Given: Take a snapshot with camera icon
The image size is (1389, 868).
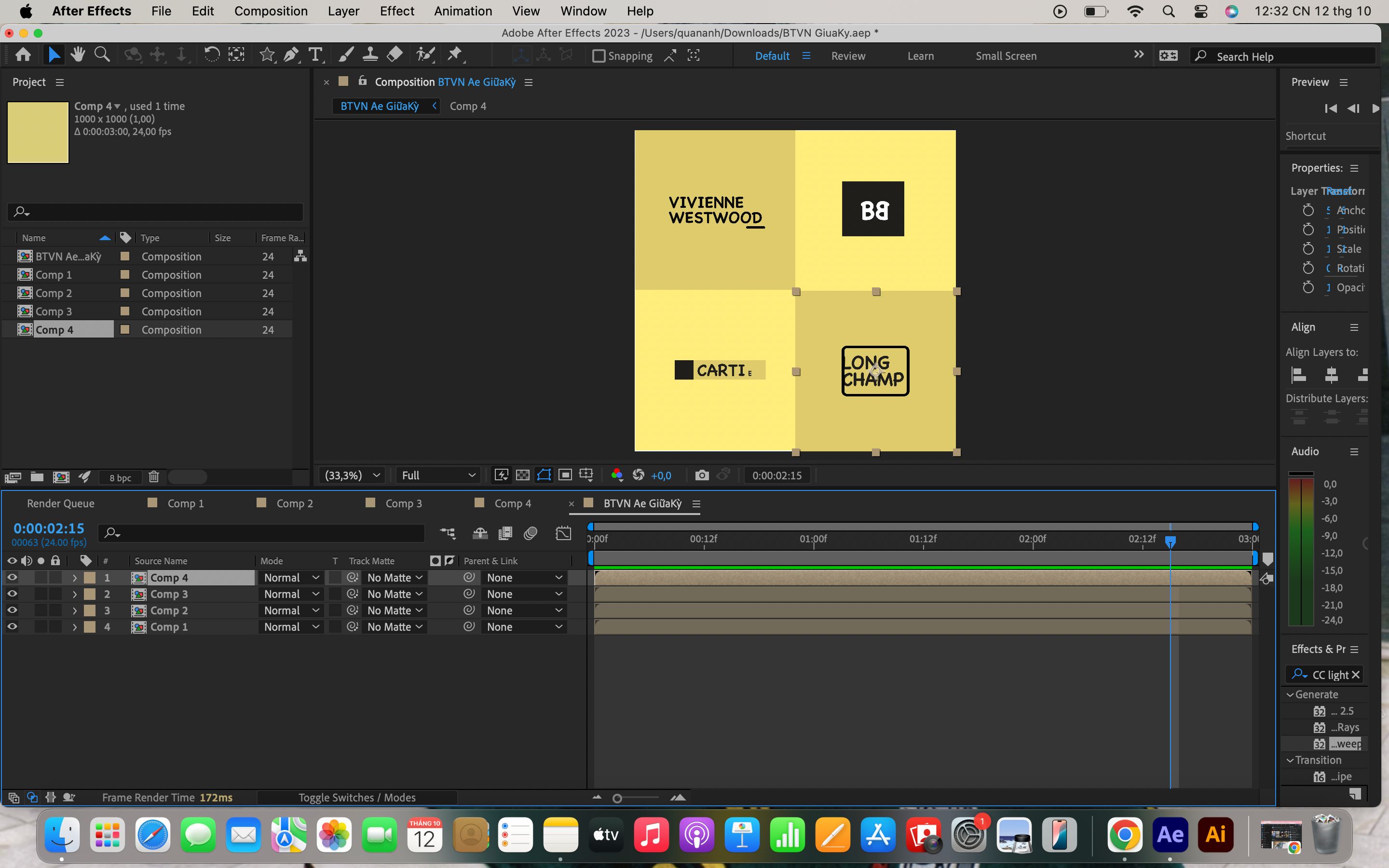Looking at the screenshot, I should coord(701,475).
